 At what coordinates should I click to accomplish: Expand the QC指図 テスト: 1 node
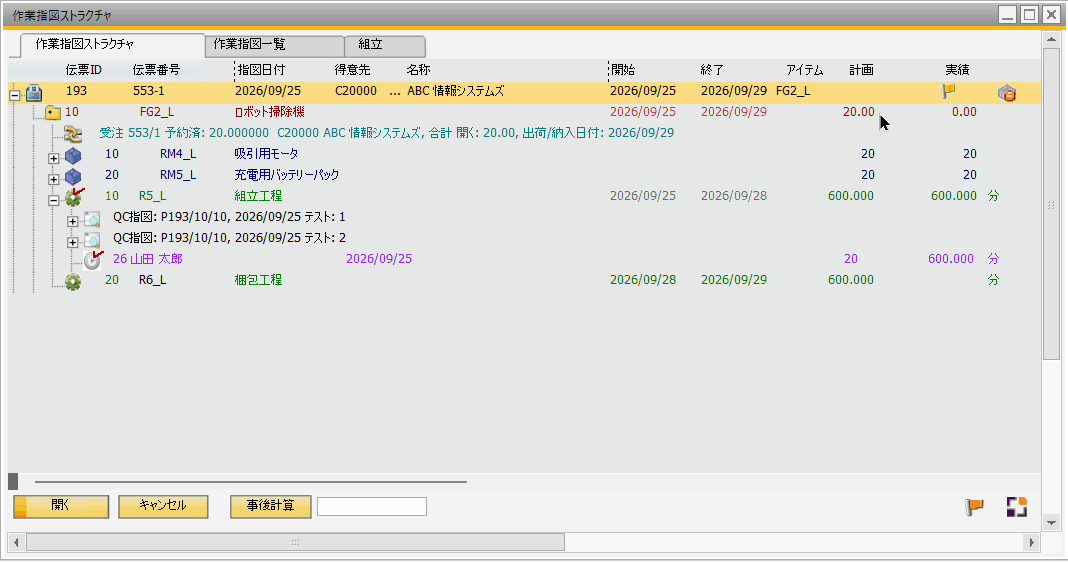tap(73, 221)
